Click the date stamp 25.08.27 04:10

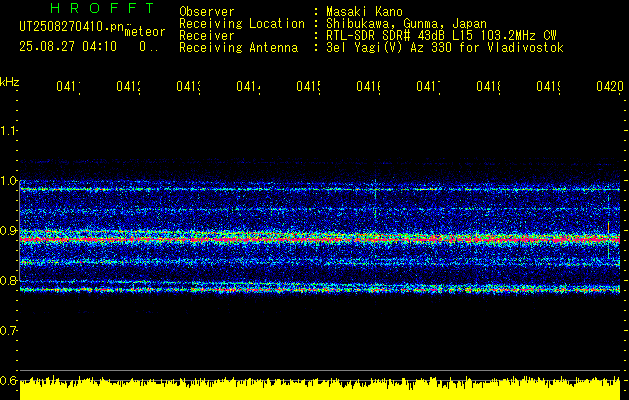tap(68, 47)
